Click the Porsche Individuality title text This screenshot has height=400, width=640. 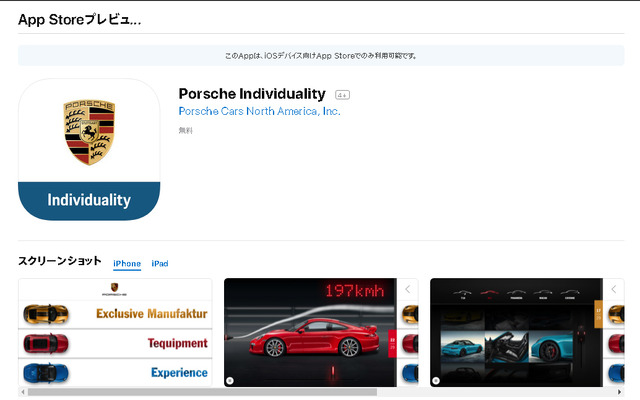pyautogui.click(x=252, y=94)
